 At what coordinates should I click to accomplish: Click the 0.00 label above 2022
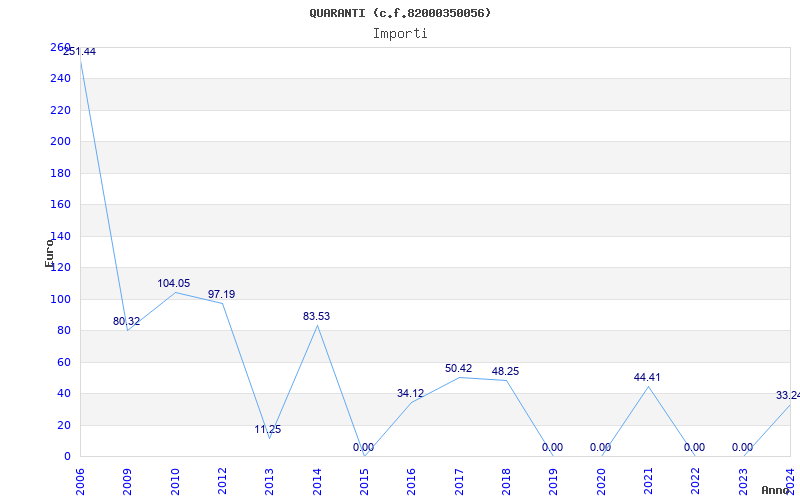point(694,447)
